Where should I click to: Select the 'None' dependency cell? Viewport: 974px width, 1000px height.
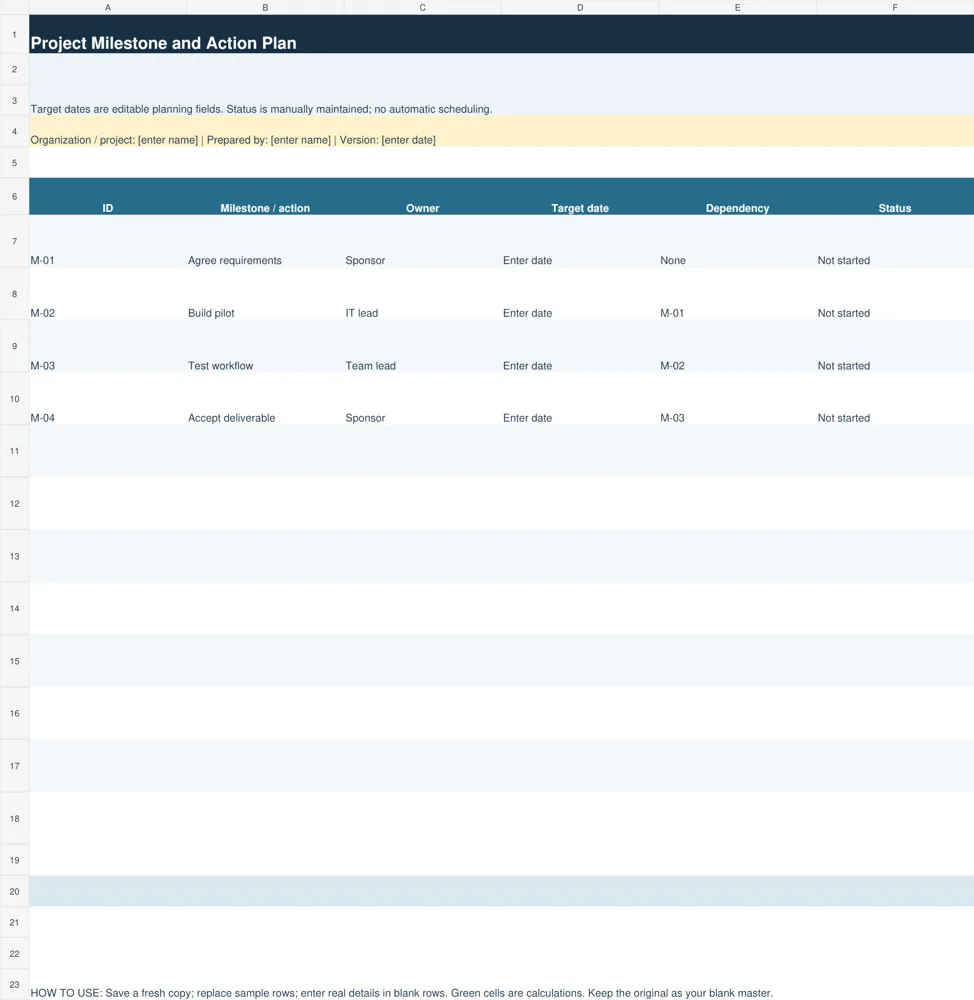pos(738,242)
